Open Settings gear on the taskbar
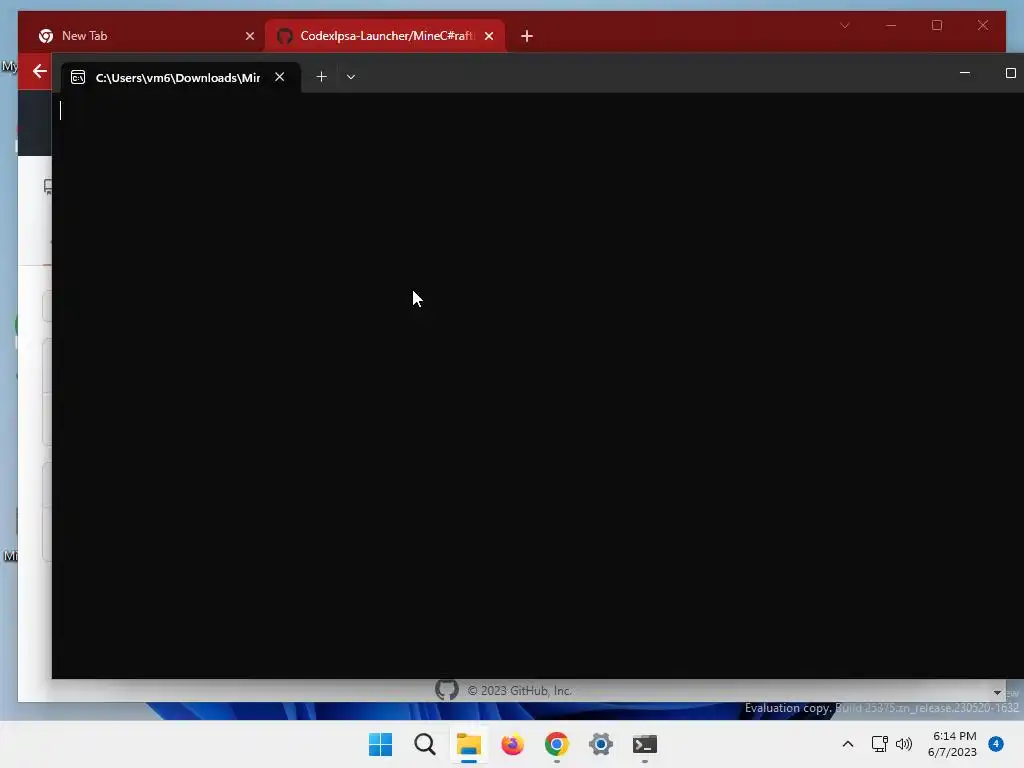Screen dimensions: 1024x768 pyautogui.click(x=601, y=744)
